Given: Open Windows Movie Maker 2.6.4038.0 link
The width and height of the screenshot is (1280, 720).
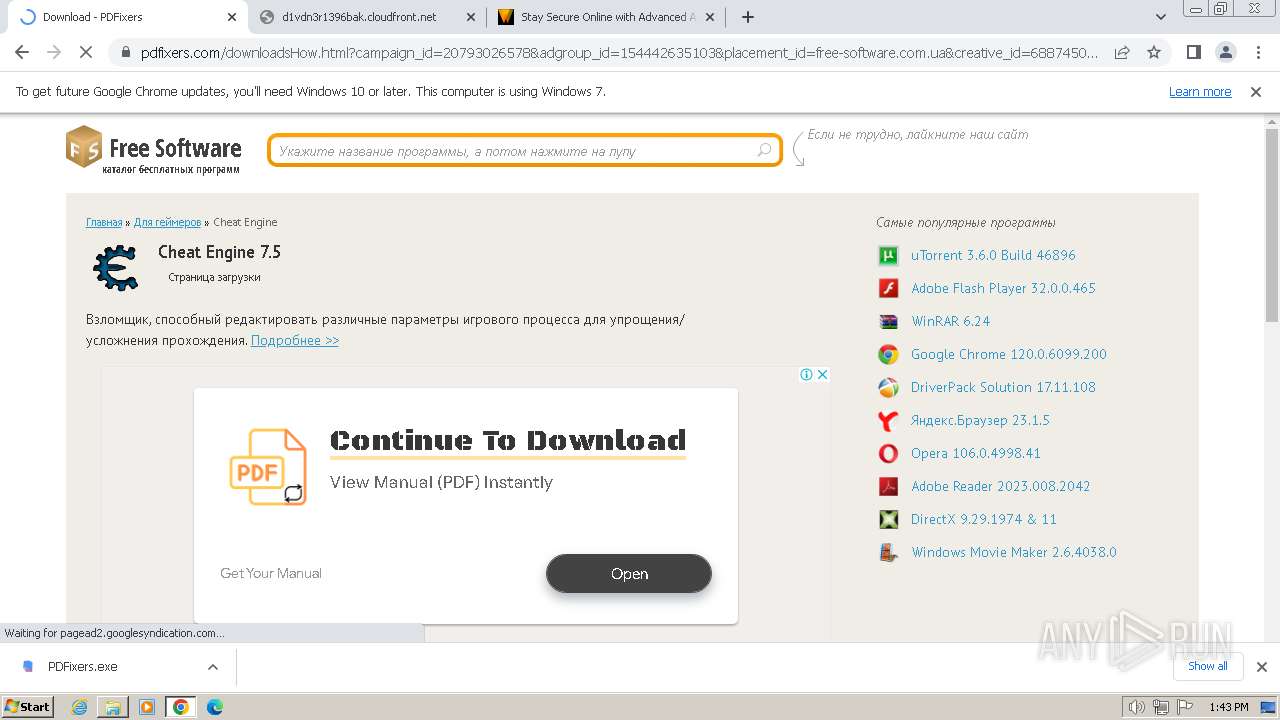Looking at the screenshot, I should [x=1014, y=552].
